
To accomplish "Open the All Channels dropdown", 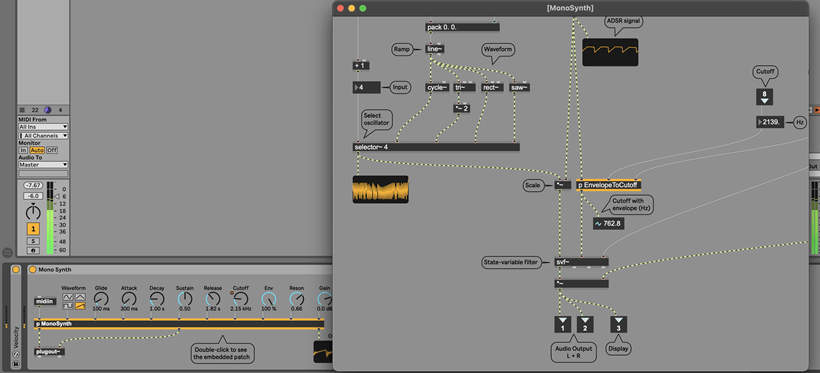I will pos(43,136).
